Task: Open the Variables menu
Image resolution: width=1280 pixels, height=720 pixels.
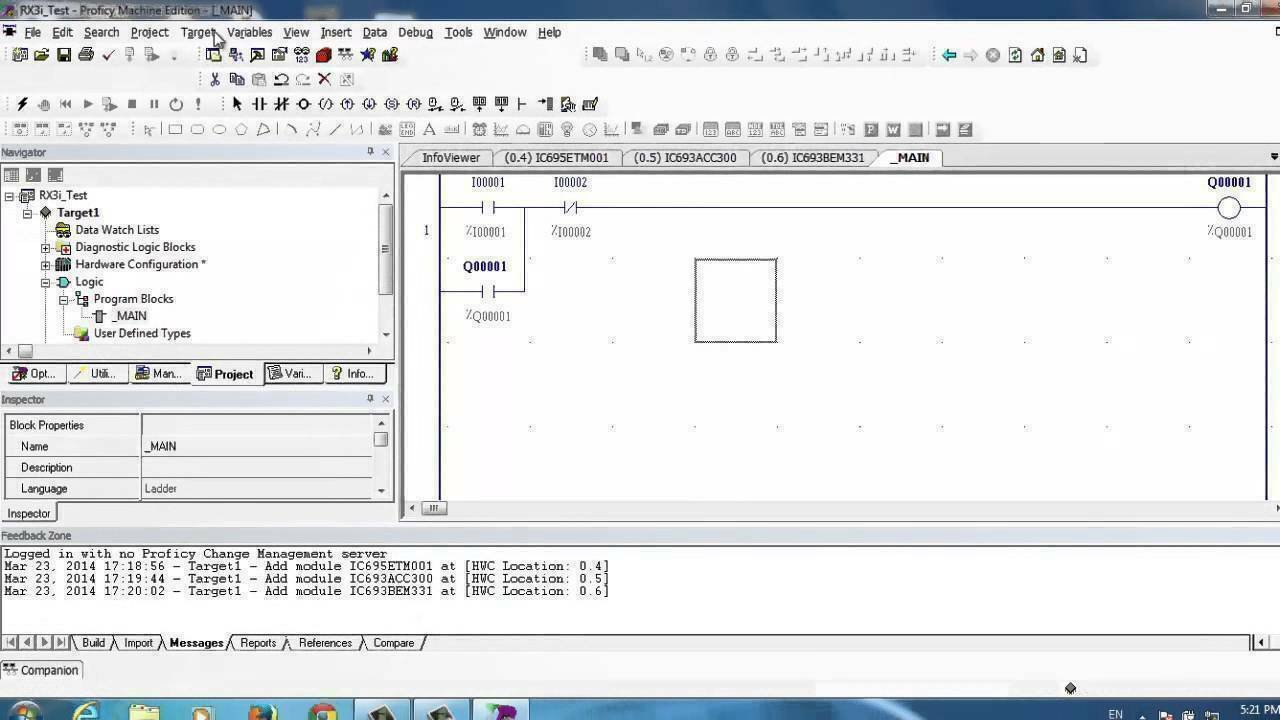Action: point(249,32)
